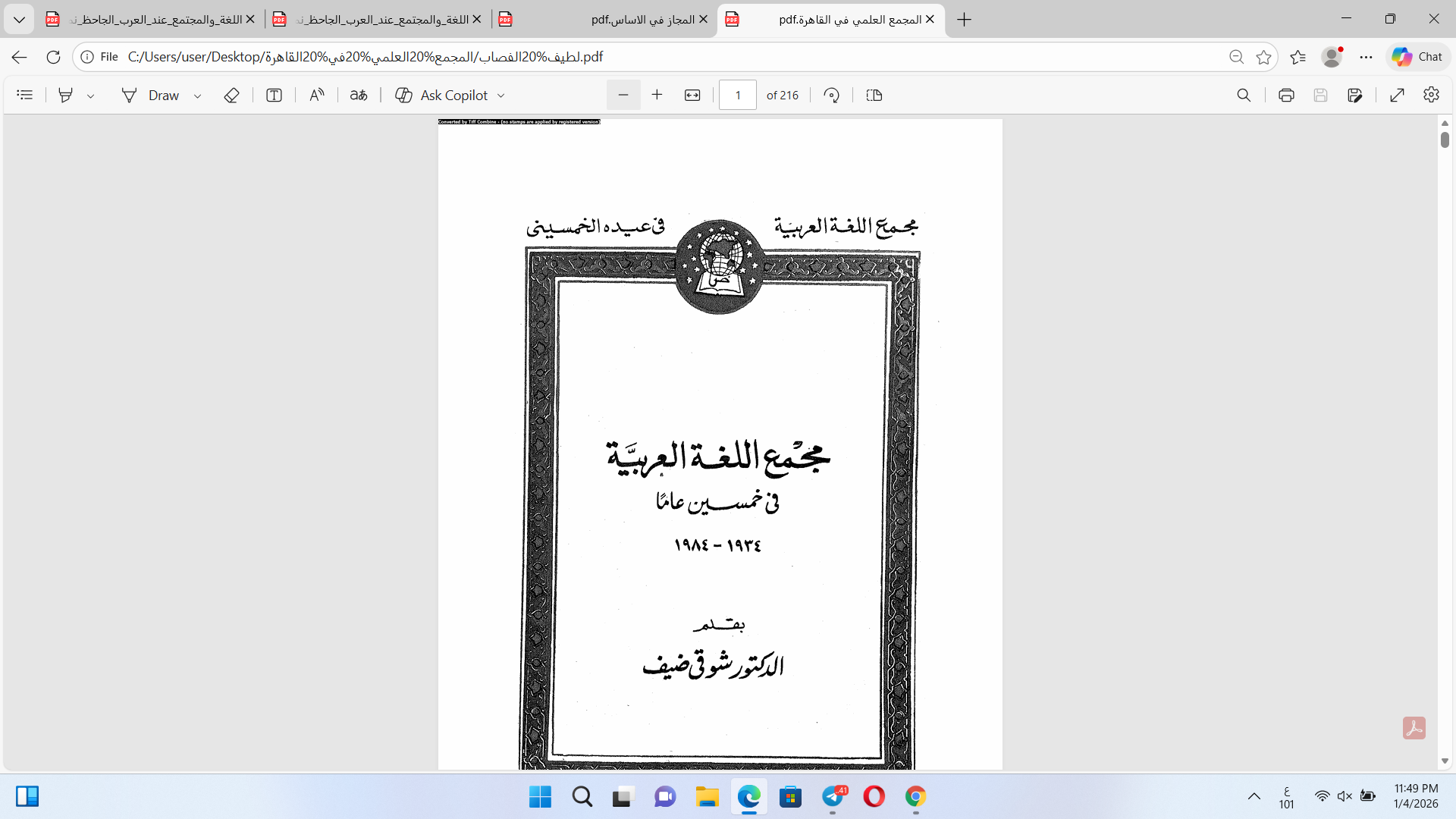Close the المجاز في الاساس.pdf tab
Viewport: 1456px width, 819px height.
[x=703, y=20]
